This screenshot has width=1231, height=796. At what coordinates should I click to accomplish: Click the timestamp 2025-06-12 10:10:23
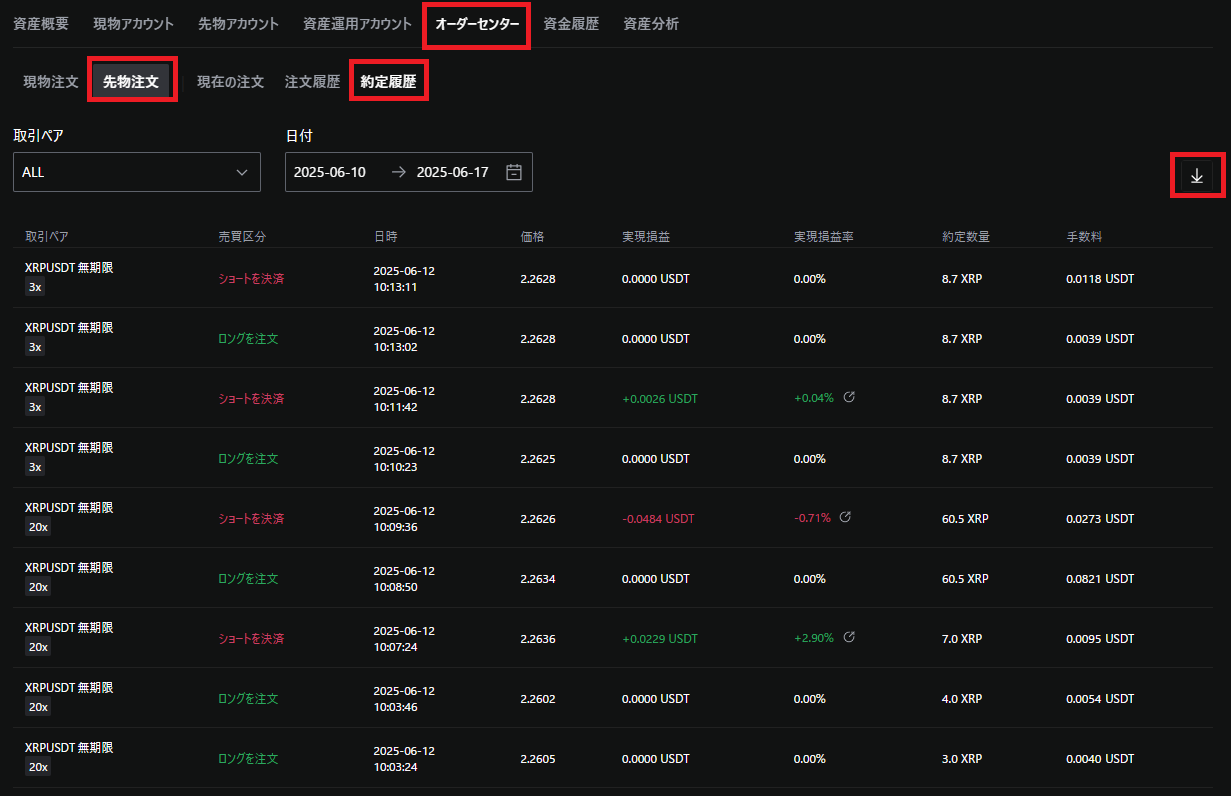(x=404, y=459)
